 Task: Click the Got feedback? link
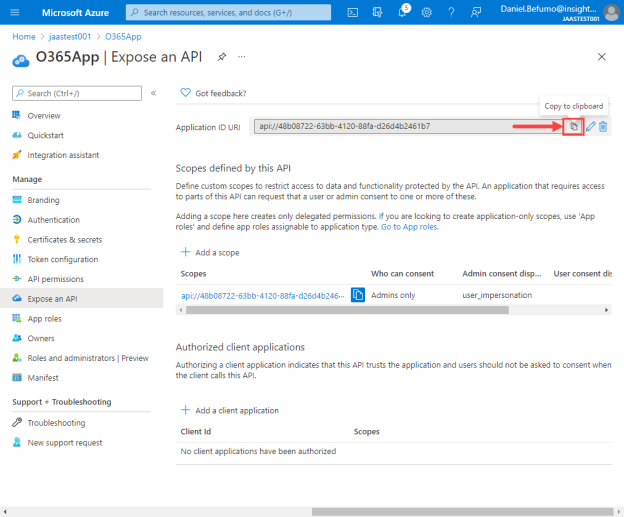[x=220, y=93]
